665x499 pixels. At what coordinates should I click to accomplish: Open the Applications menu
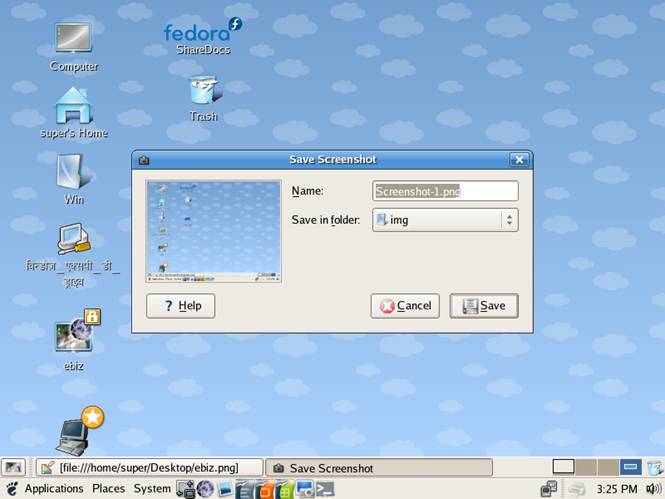(53, 489)
